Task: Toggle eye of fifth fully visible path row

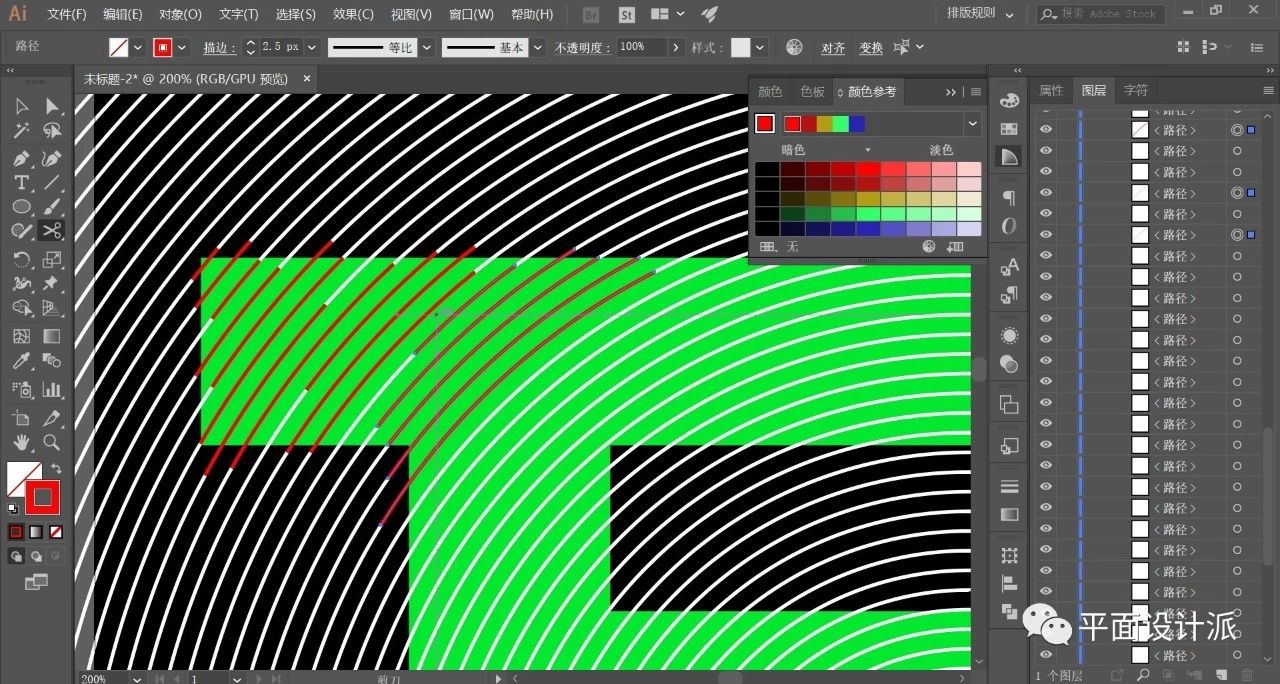Action: (1046, 214)
